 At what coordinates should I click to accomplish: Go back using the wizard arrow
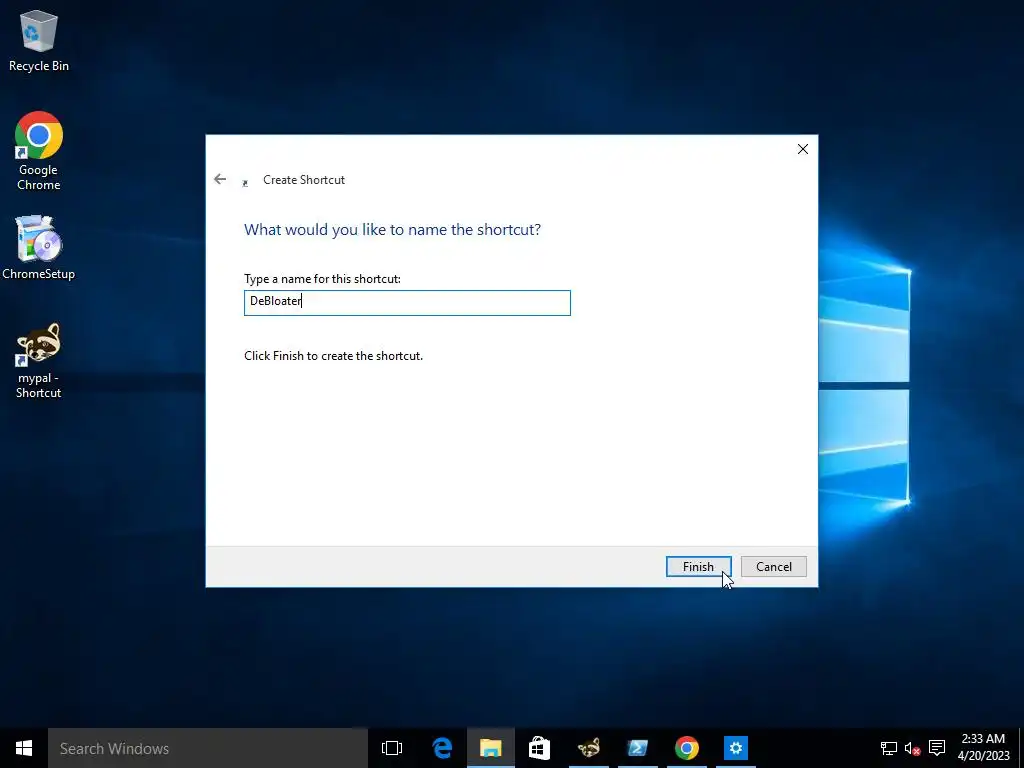(x=220, y=179)
